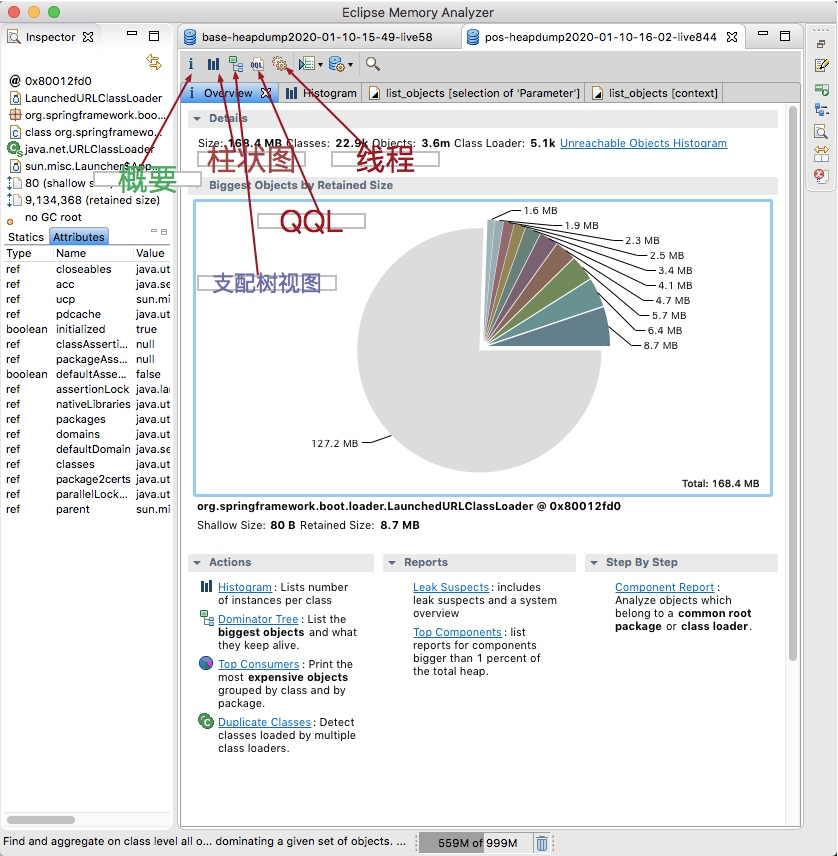Open the Histogram link under Actions
The image size is (838, 856).
click(x=245, y=587)
